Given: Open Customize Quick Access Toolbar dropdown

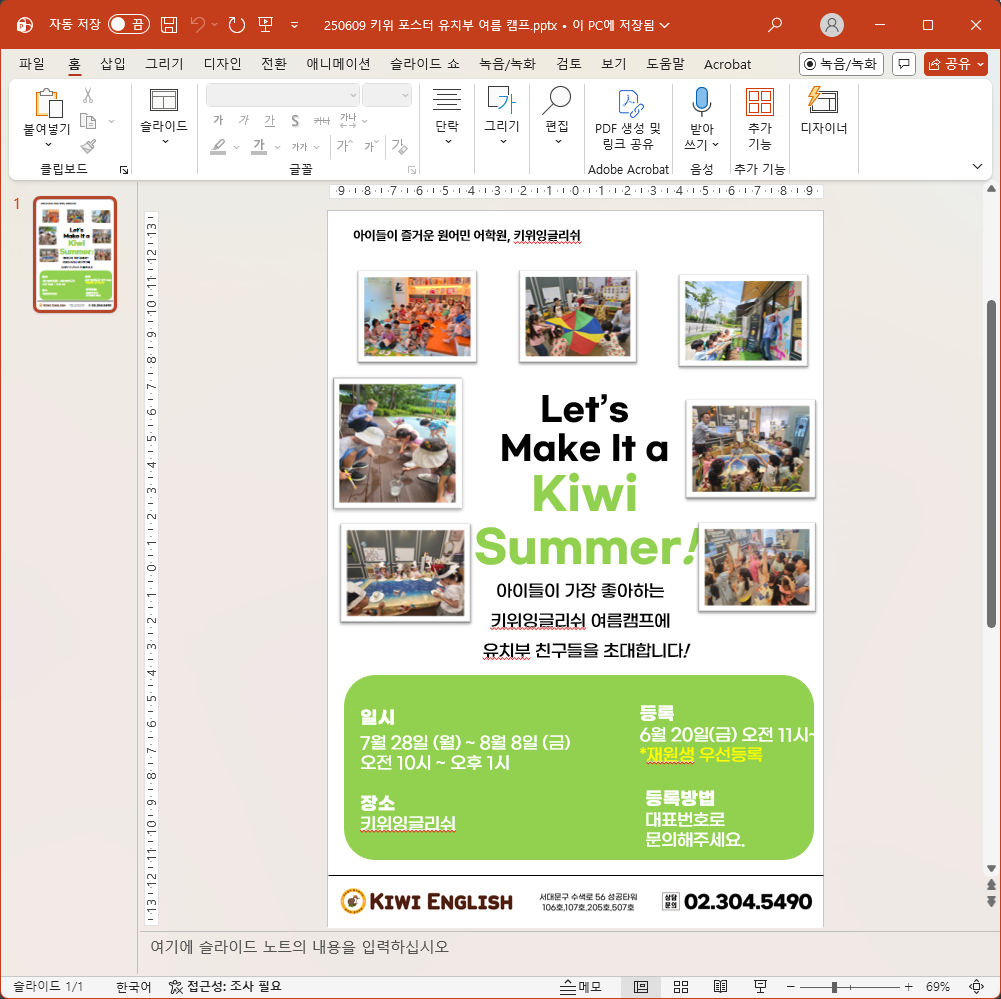Looking at the screenshot, I should point(294,26).
